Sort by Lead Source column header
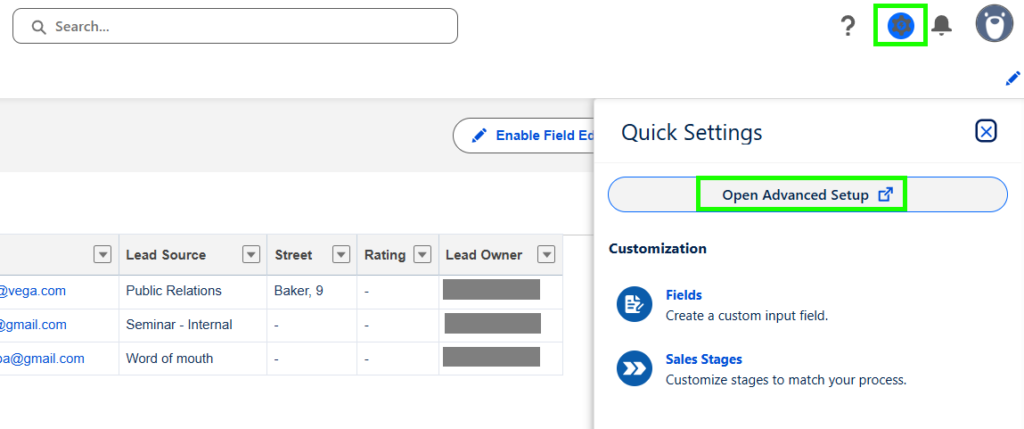This screenshot has width=1024, height=429. 166,255
